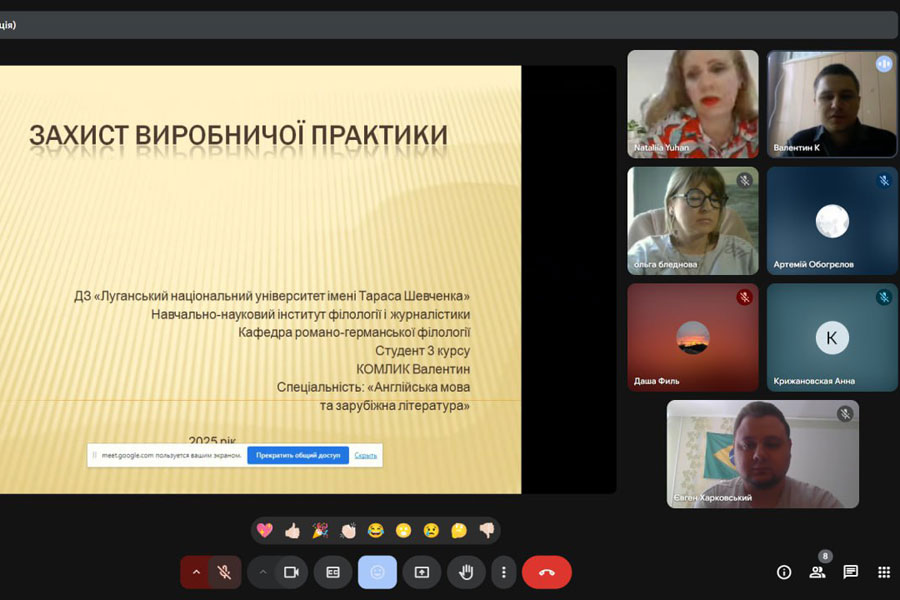This screenshot has width=900, height=600.
Task: Click the text Кафедра романо-германської філології
Action: pyautogui.click(x=354, y=332)
